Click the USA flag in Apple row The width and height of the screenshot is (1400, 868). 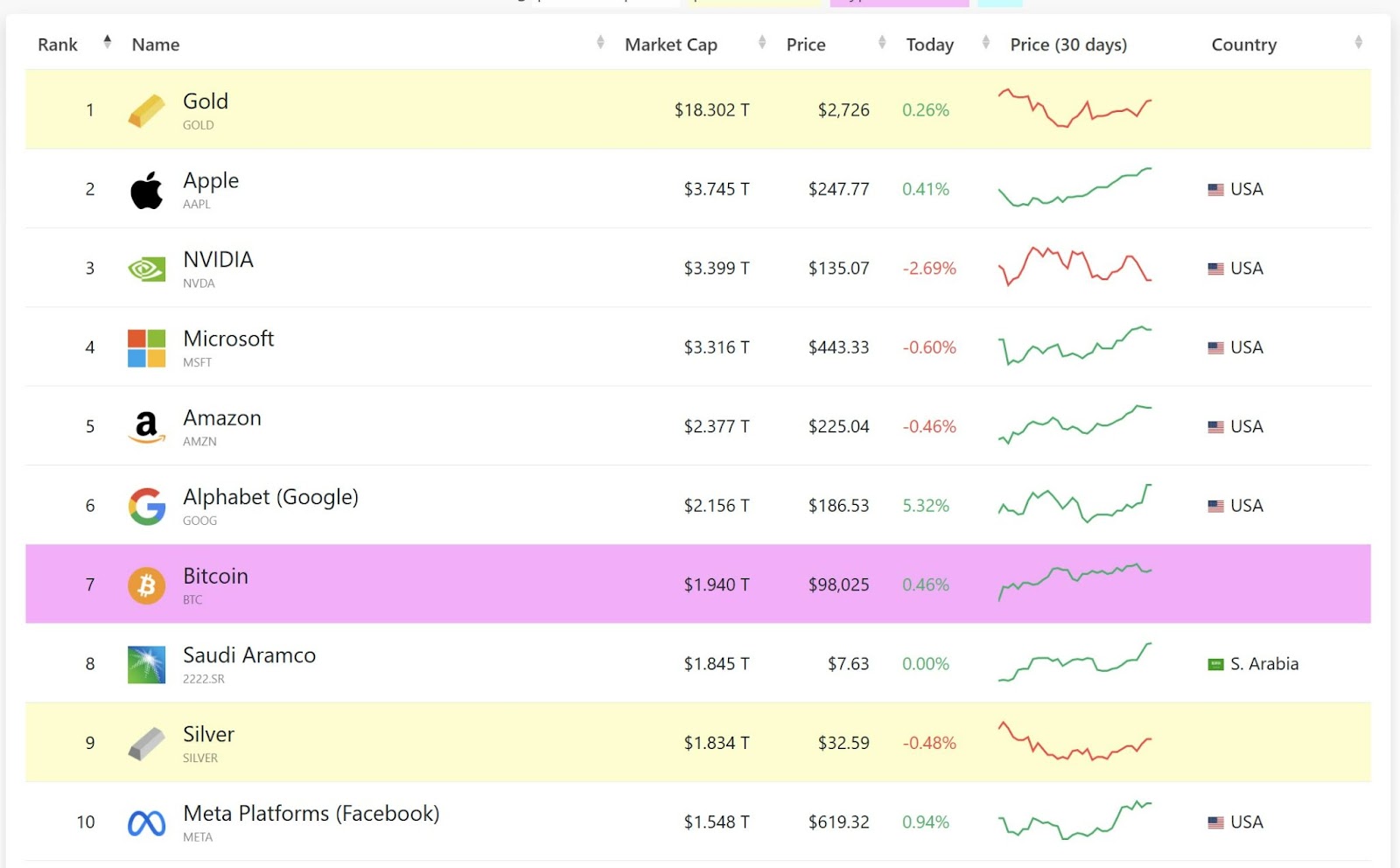click(x=1215, y=190)
